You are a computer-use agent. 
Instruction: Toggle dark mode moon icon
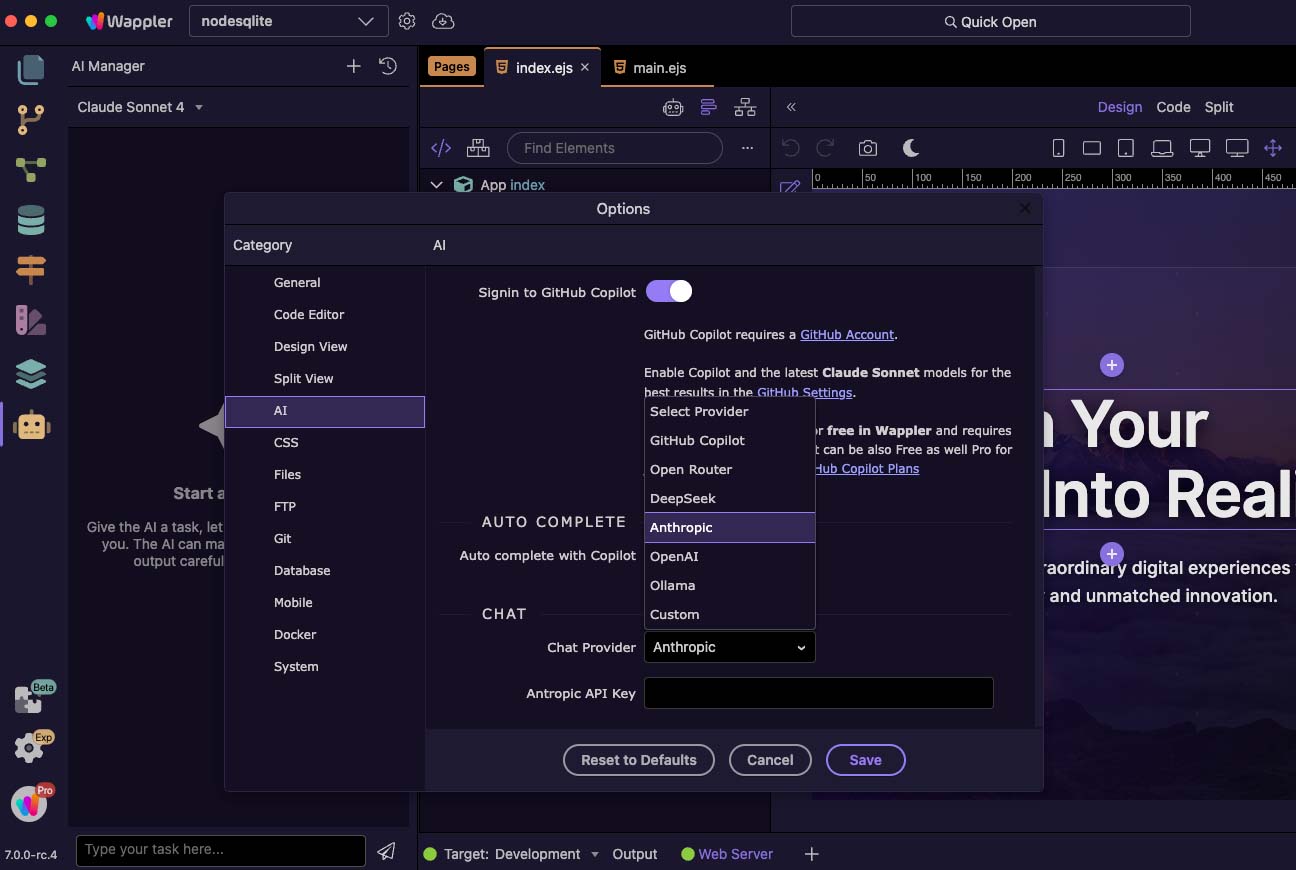click(911, 148)
